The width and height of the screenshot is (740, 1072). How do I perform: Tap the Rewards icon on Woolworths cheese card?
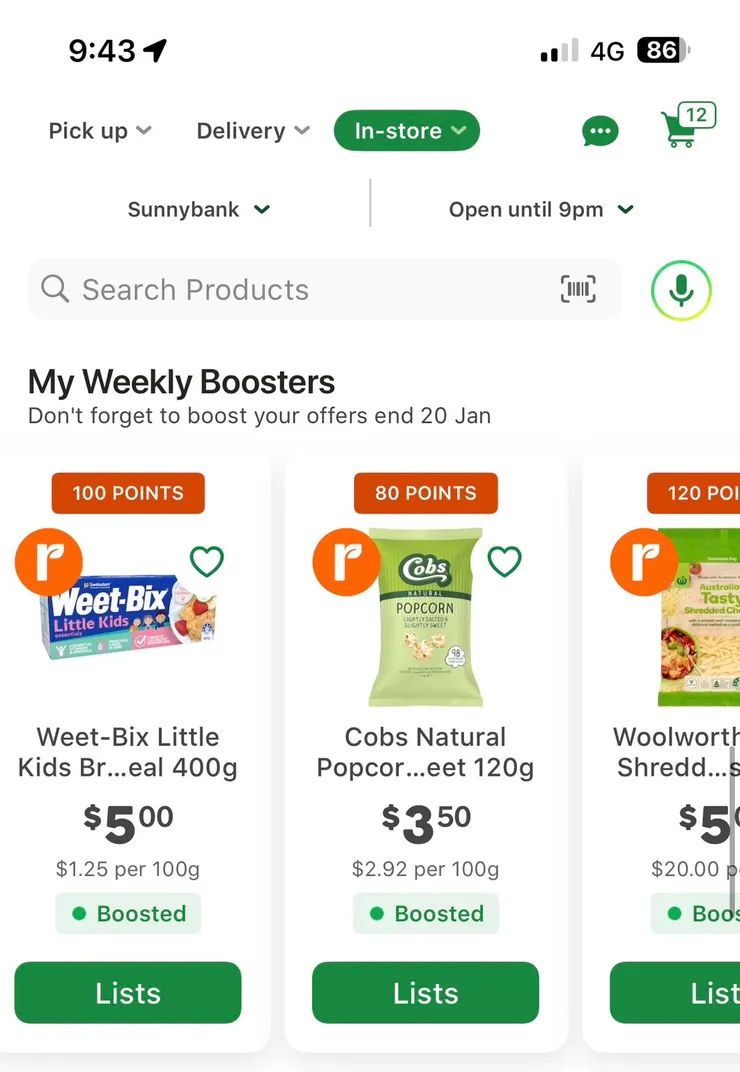[x=644, y=562]
